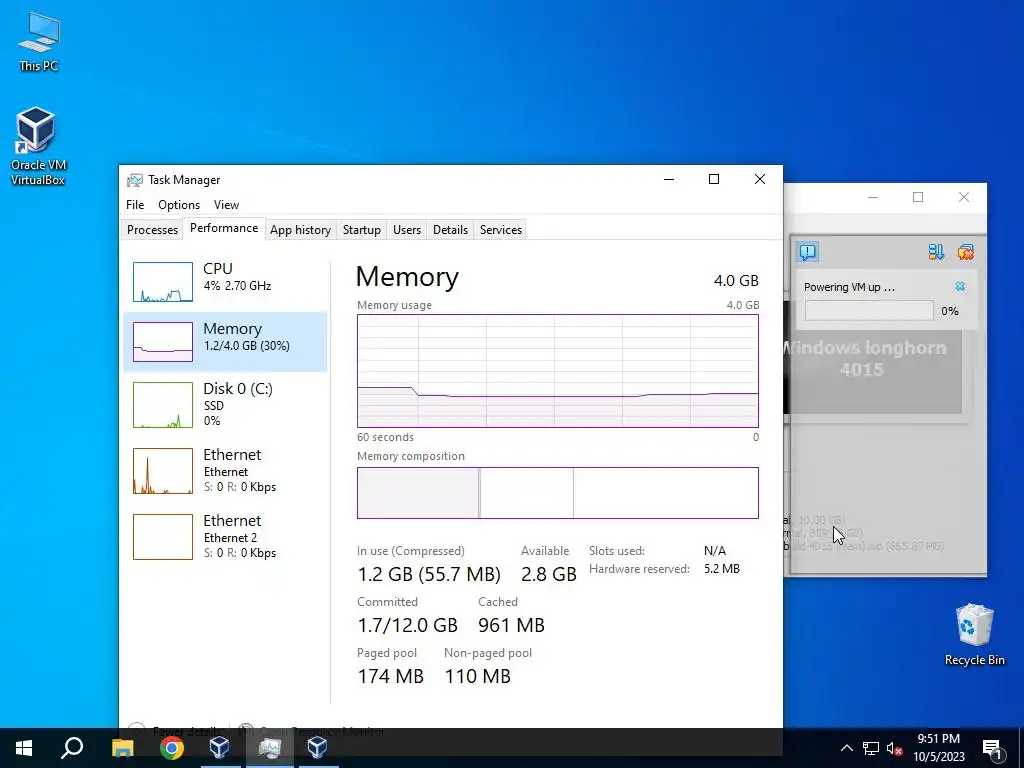Open notification center icon in VirtualBox window
This screenshot has width=1024, height=768.
click(x=808, y=251)
